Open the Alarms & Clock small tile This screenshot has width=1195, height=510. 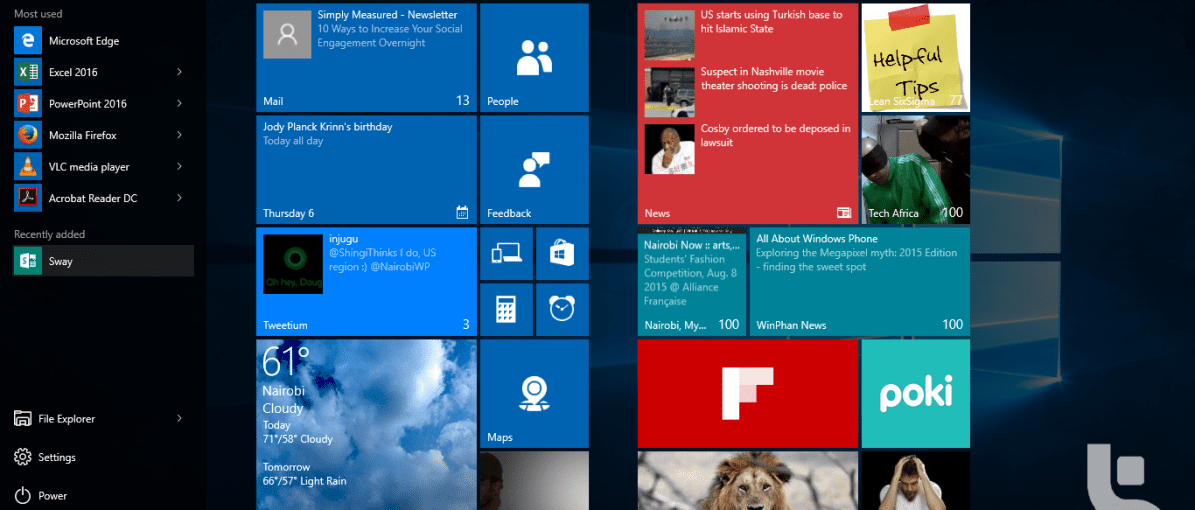(x=562, y=310)
